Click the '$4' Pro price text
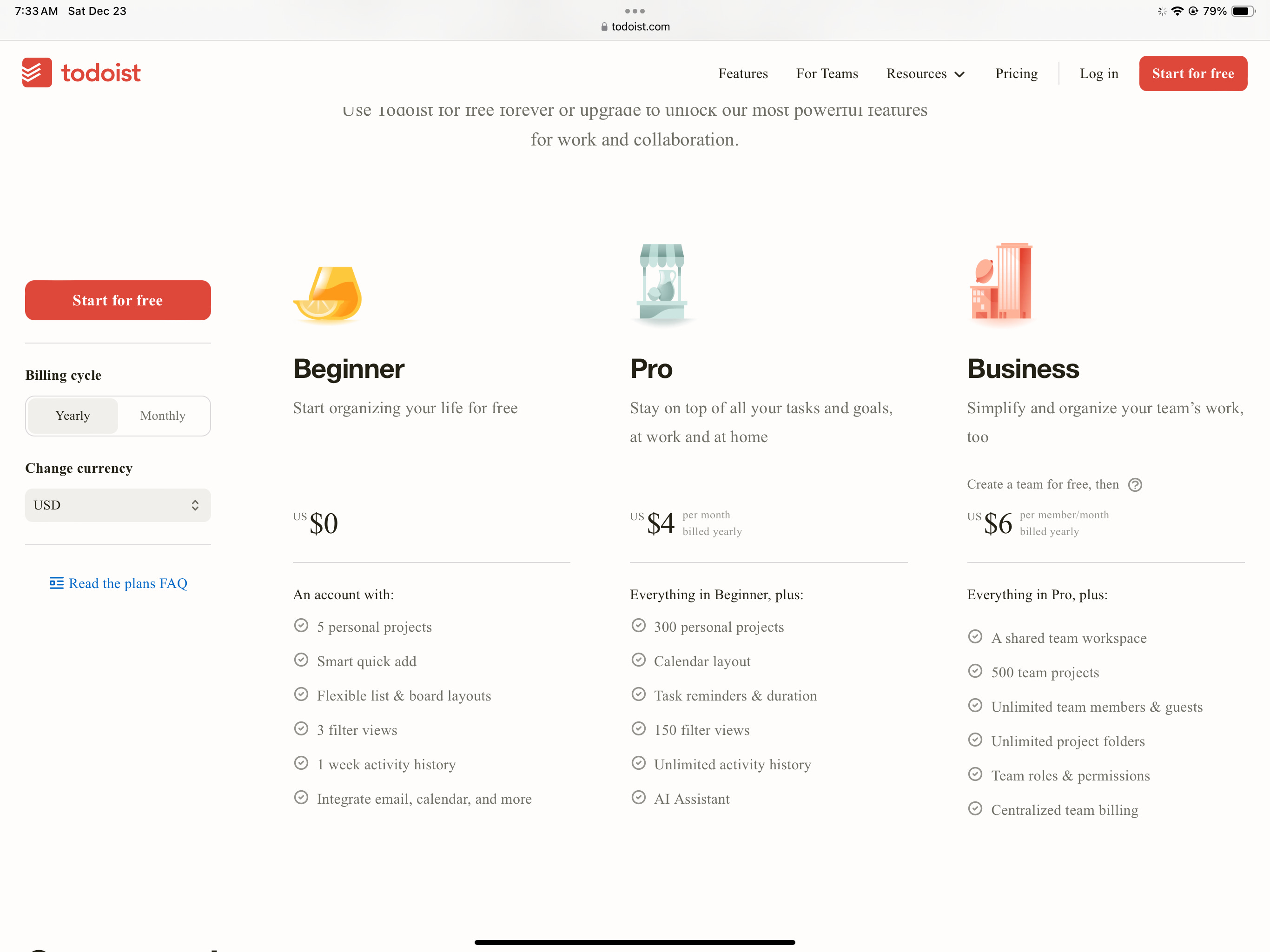This screenshot has width=1270, height=952. click(660, 523)
